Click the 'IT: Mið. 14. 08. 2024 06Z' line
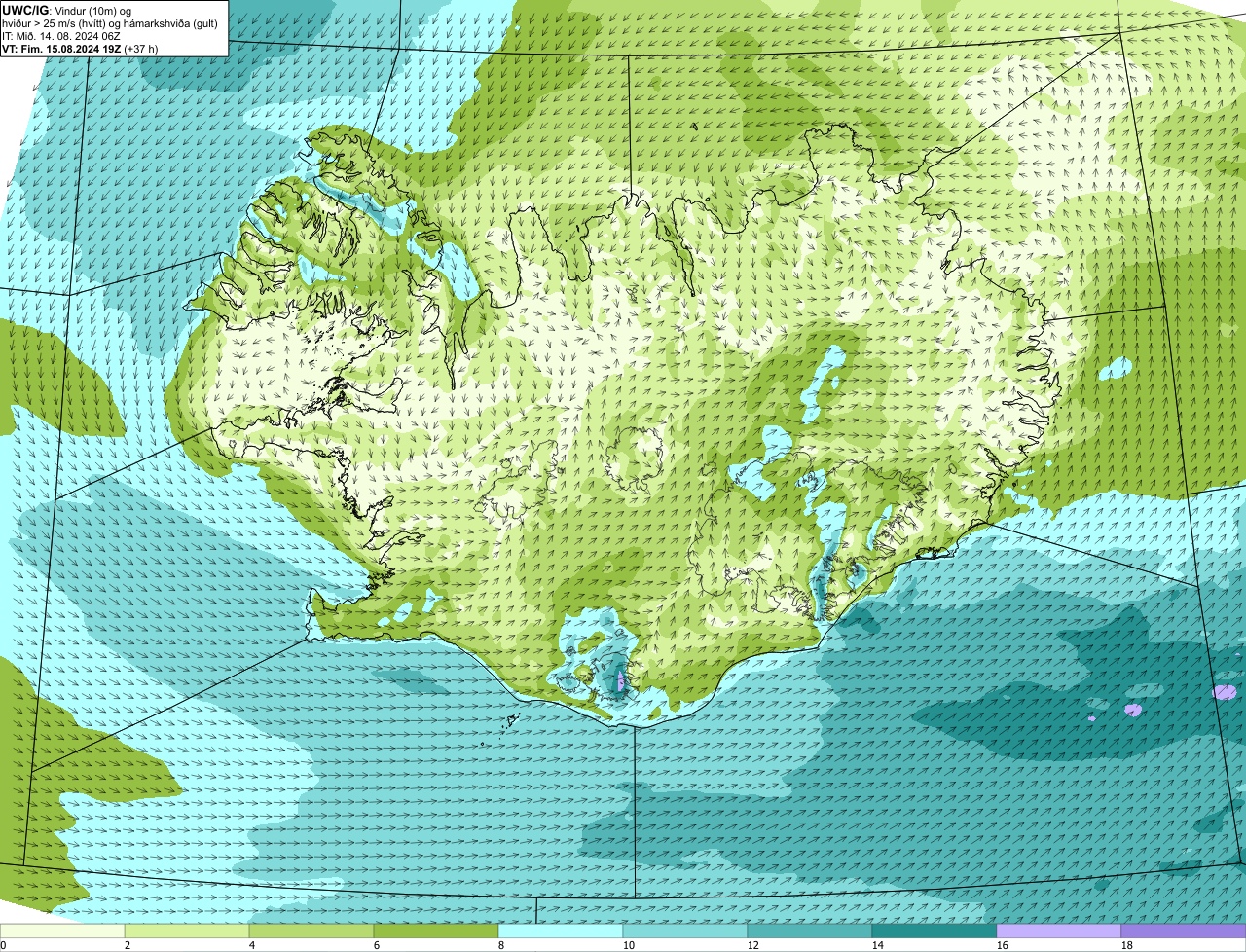This screenshot has width=1246, height=952. click(61, 36)
